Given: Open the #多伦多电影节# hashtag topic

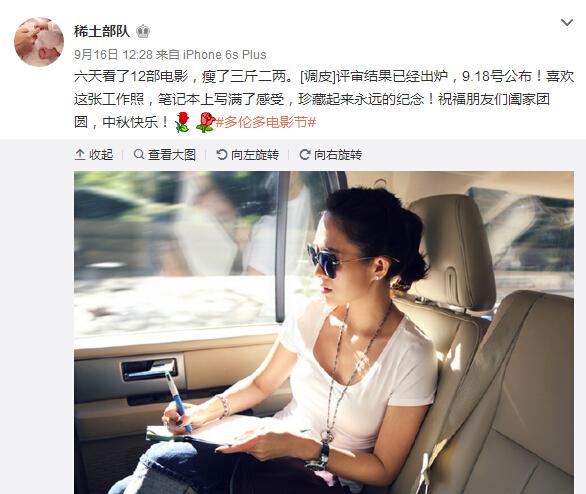Looking at the screenshot, I should pyautogui.click(x=266, y=122).
